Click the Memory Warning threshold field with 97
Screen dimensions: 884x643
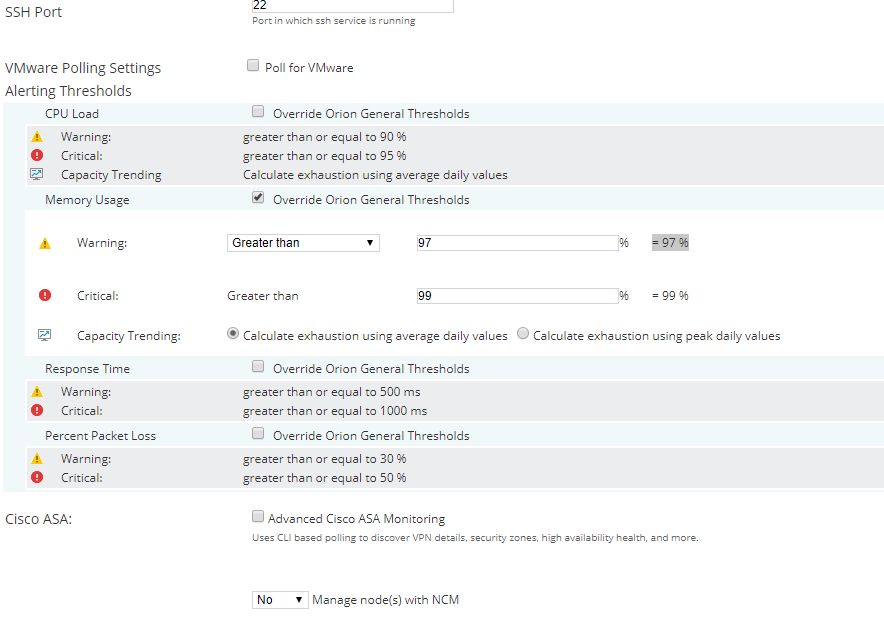pos(518,243)
